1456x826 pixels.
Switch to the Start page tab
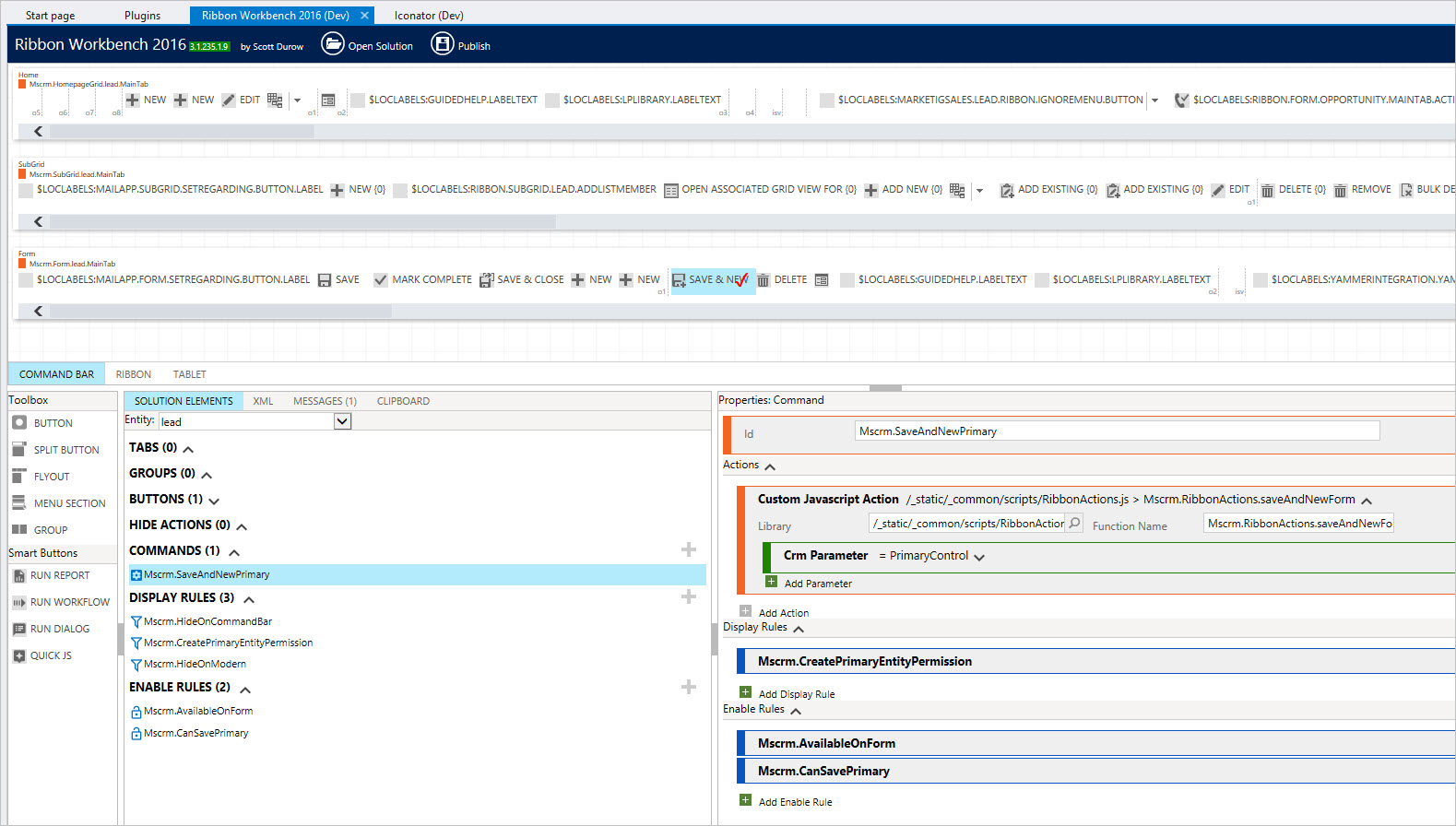pyautogui.click(x=51, y=16)
